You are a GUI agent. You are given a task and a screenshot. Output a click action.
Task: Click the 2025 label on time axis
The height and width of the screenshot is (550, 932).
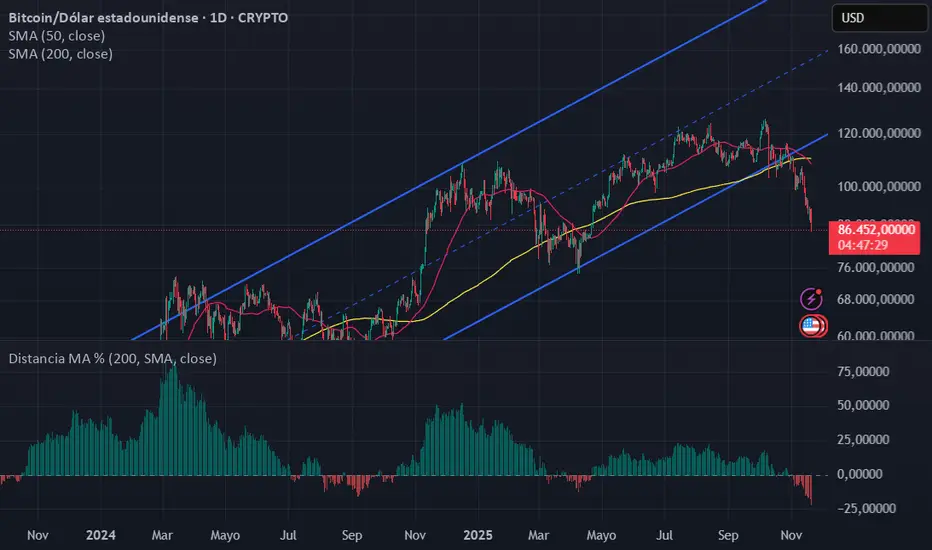(478, 535)
